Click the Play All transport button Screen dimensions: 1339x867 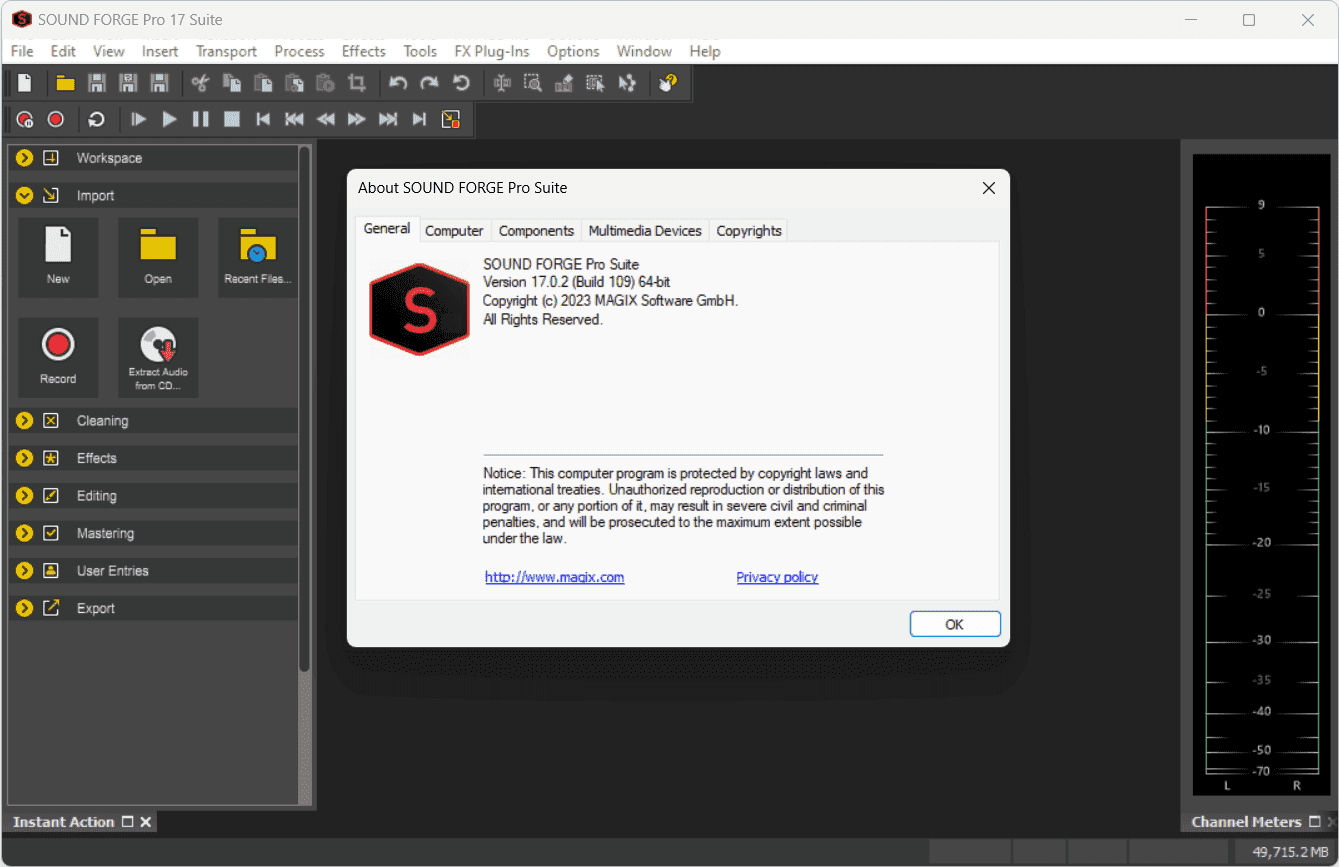click(x=139, y=119)
